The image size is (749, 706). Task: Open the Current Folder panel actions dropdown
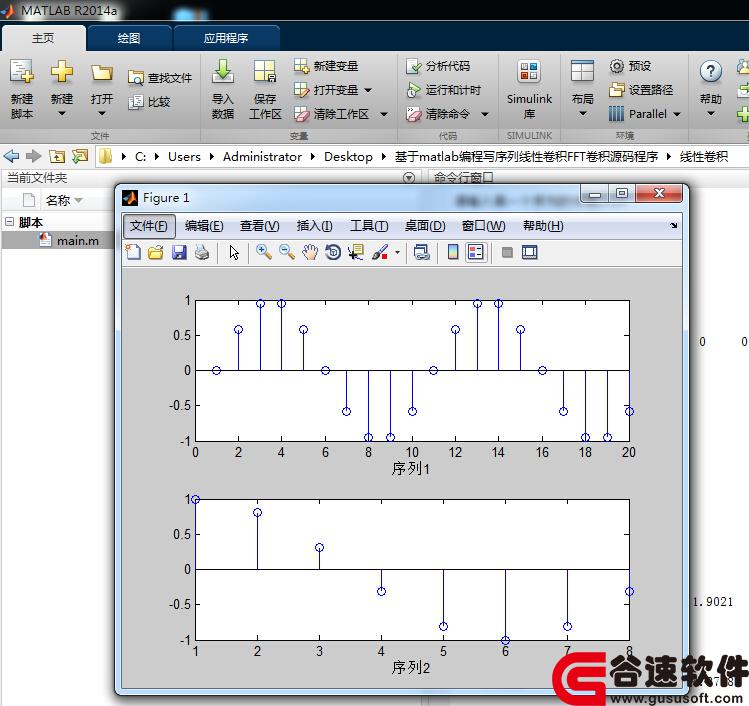[x=409, y=178]
